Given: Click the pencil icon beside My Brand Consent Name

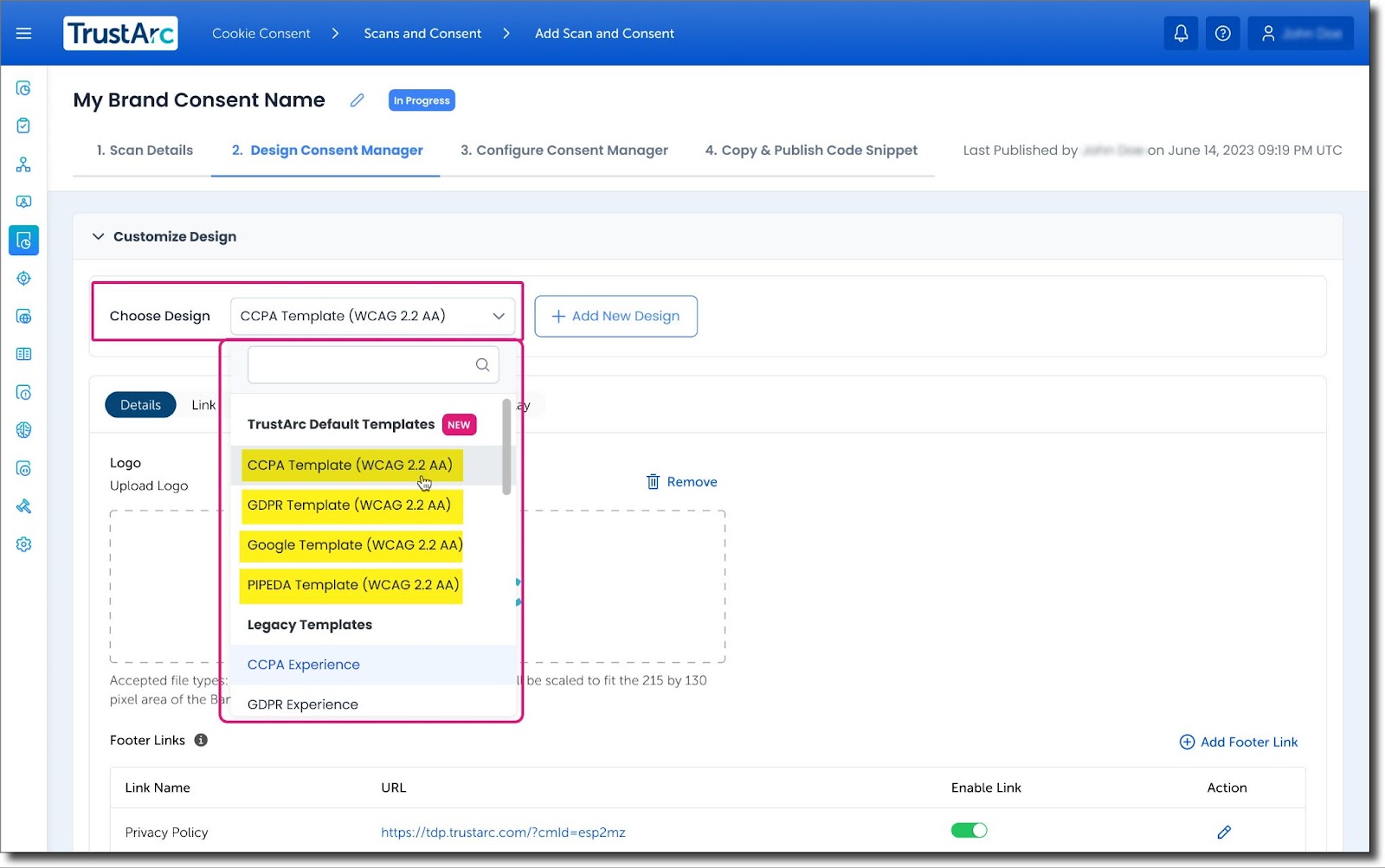Looking at the screenshot, I should tap(357, 100).
